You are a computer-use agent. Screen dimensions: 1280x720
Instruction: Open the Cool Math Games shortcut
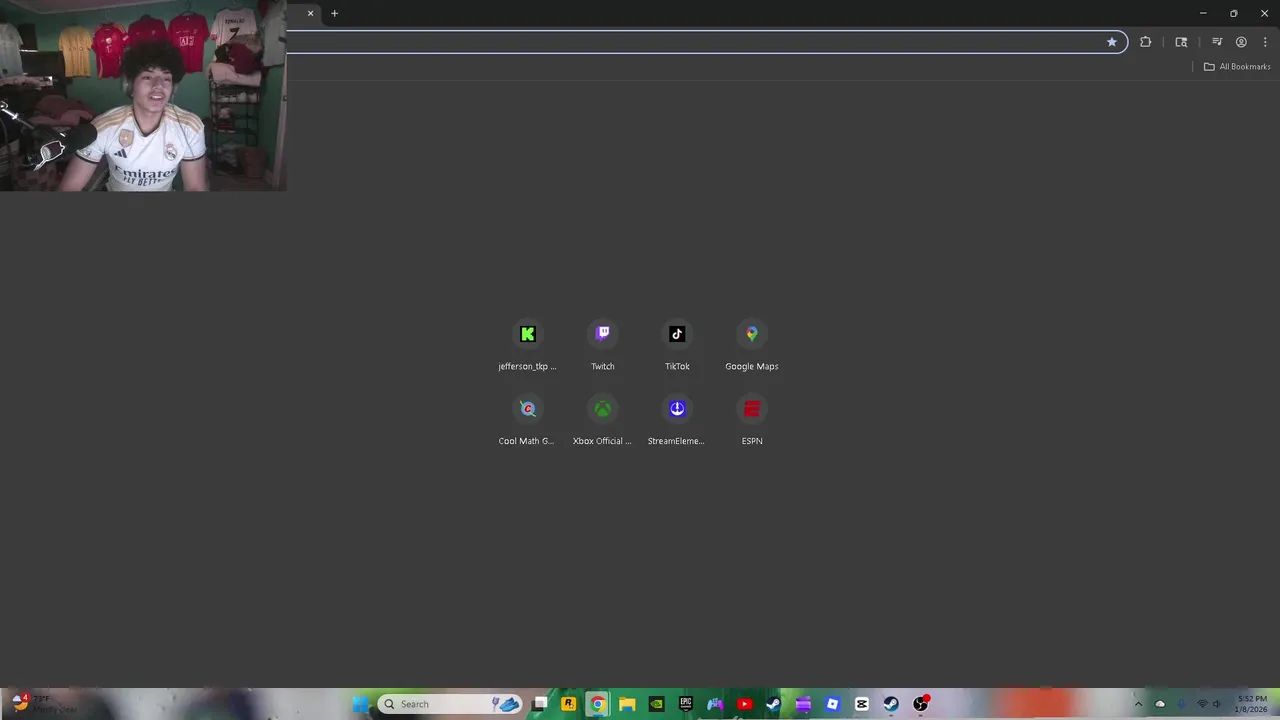click(528, 420)
